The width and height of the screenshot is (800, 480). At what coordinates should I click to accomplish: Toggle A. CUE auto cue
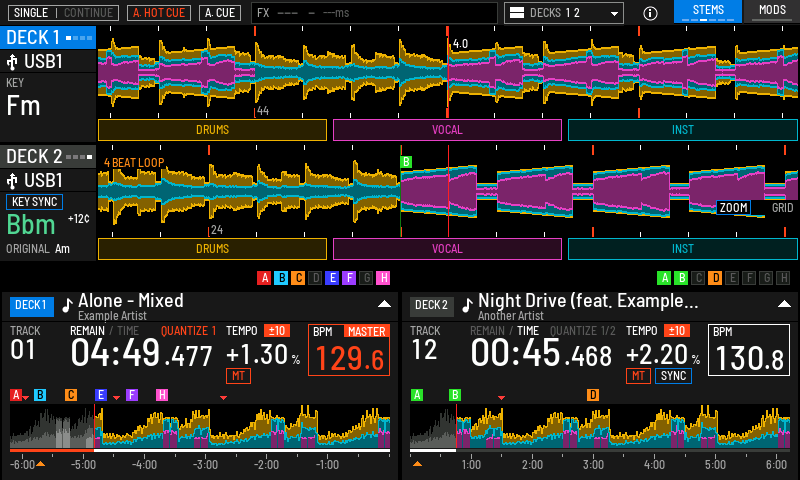pos(220,13)
